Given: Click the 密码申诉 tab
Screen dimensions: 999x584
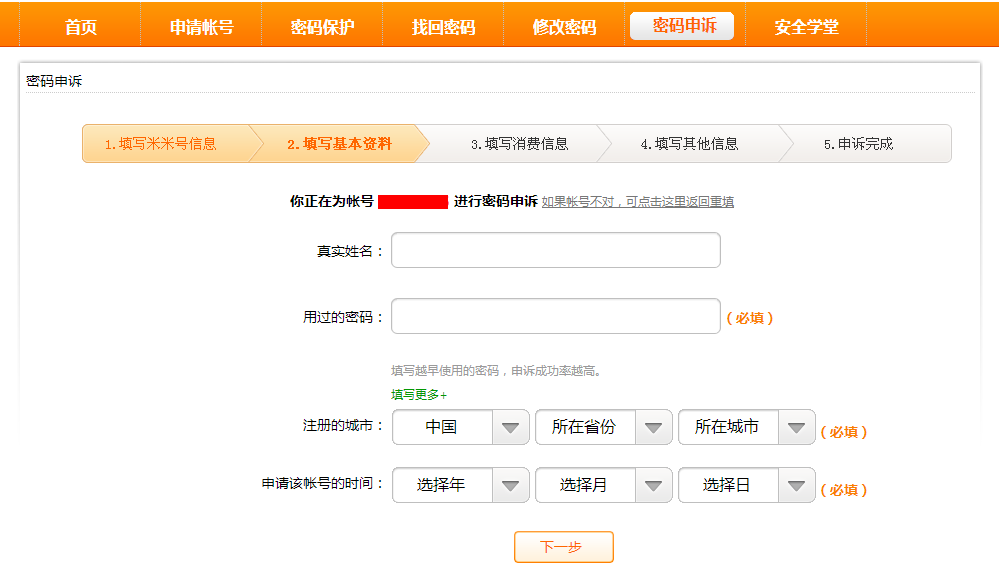Looking at the screenshot, I should [x=684, y=26].
